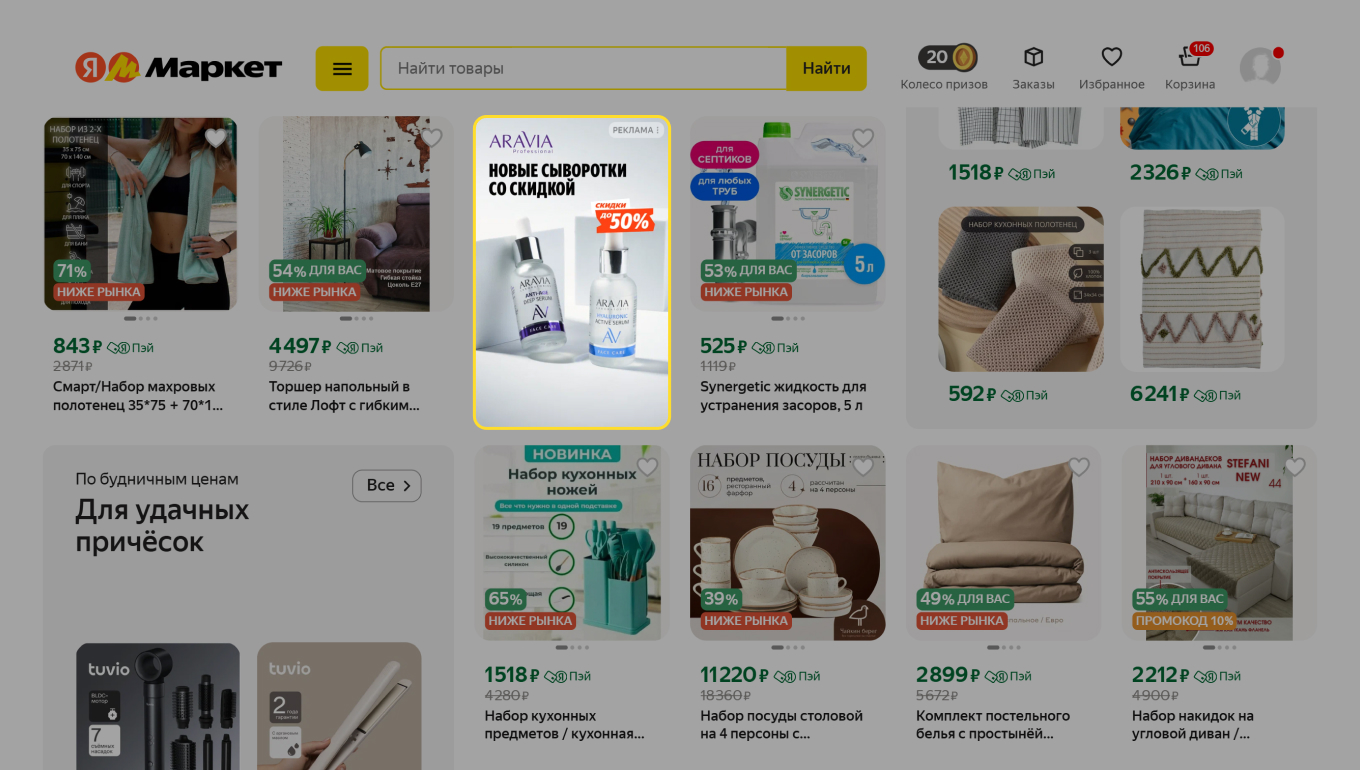This screenshot has width=1360, height=770.
Task: Favorite the Synergetic liquid with heart
Action: [x=863, y=138]
